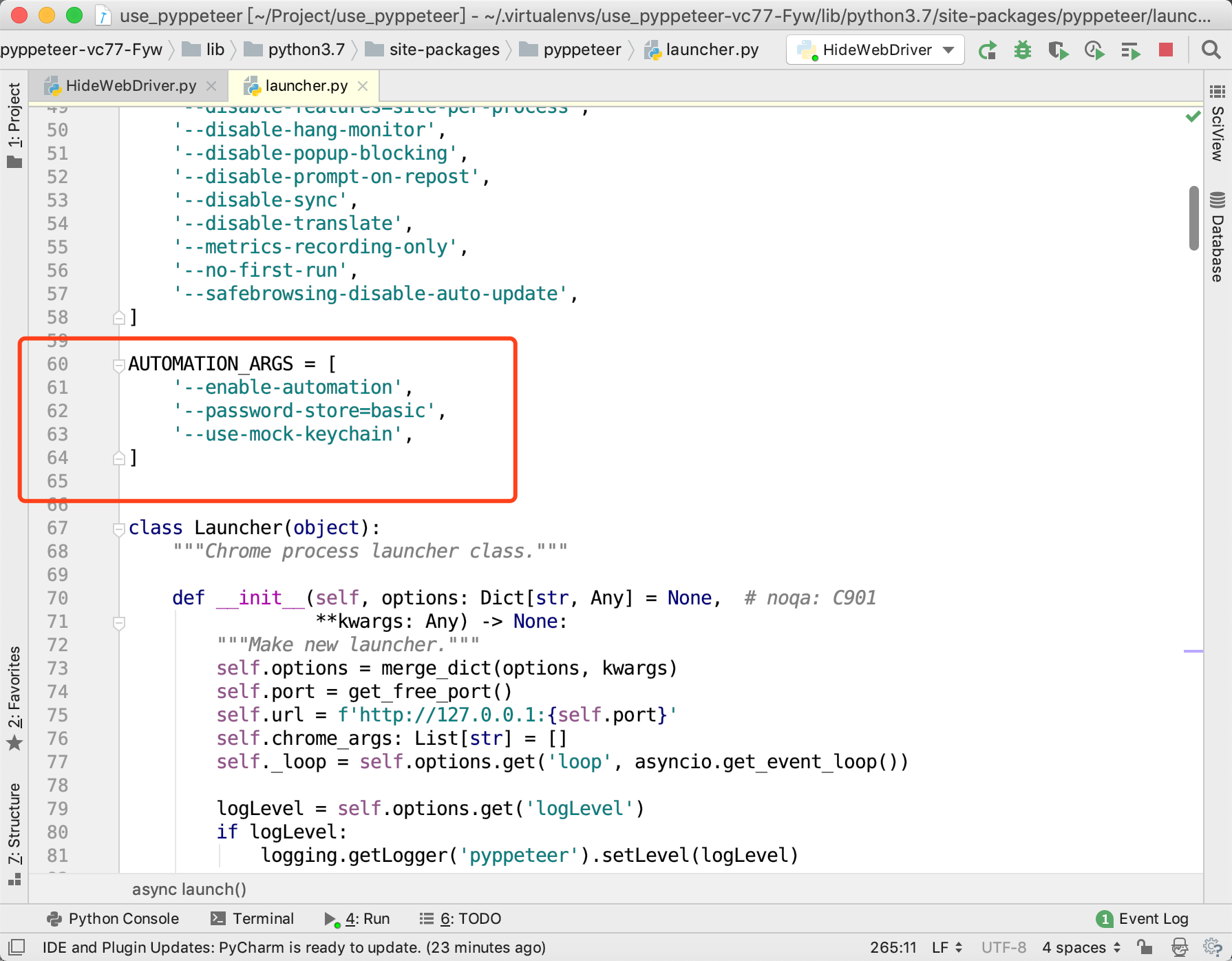The height and width of the screenshot is (961, 1232).
Task: Close the HideWebDriver.py tab
Action: tap(212, 86)
